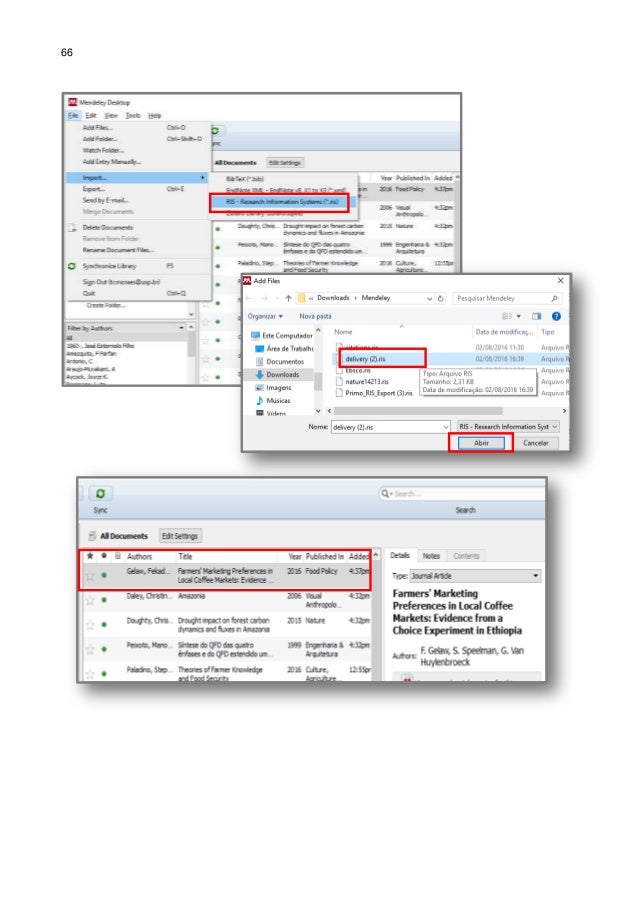Star the Doughty, Chris row in bottom window
The height and width of the screenshot is (903, 638).
point(90,625)
